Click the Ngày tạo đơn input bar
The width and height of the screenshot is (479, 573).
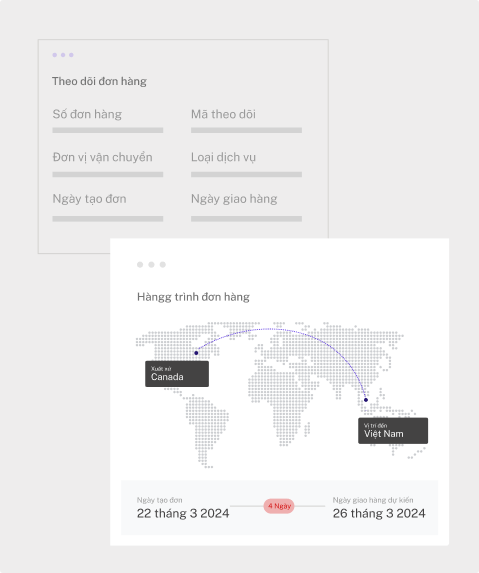pos(107,219)
